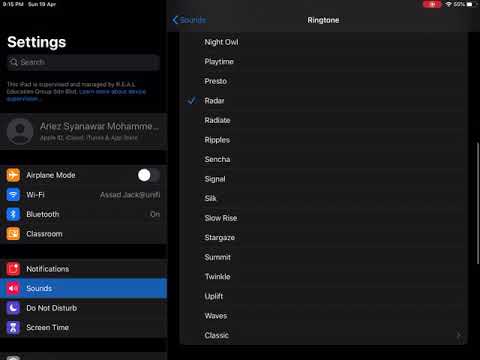Open Notifications settings

(83, 269)
